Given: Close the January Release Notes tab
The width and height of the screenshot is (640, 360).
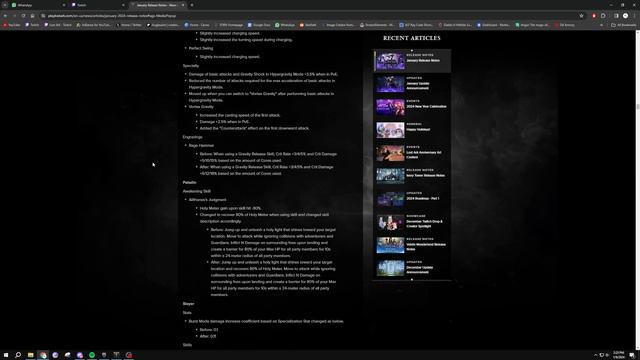Looking at the screenshot, I should [183, 5].
